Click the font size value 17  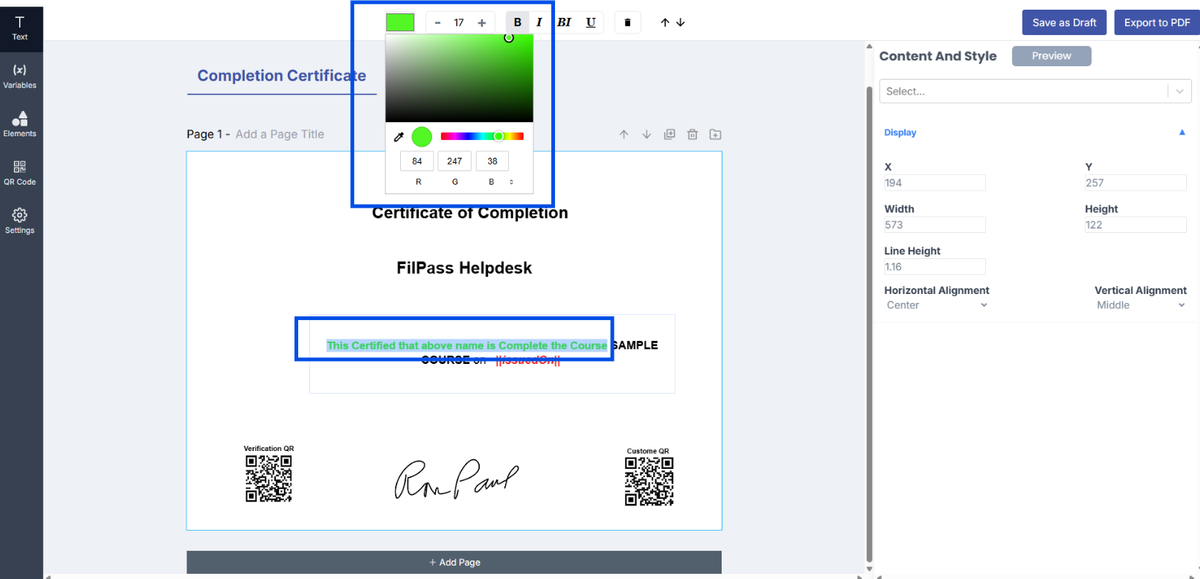coord(459,22)
